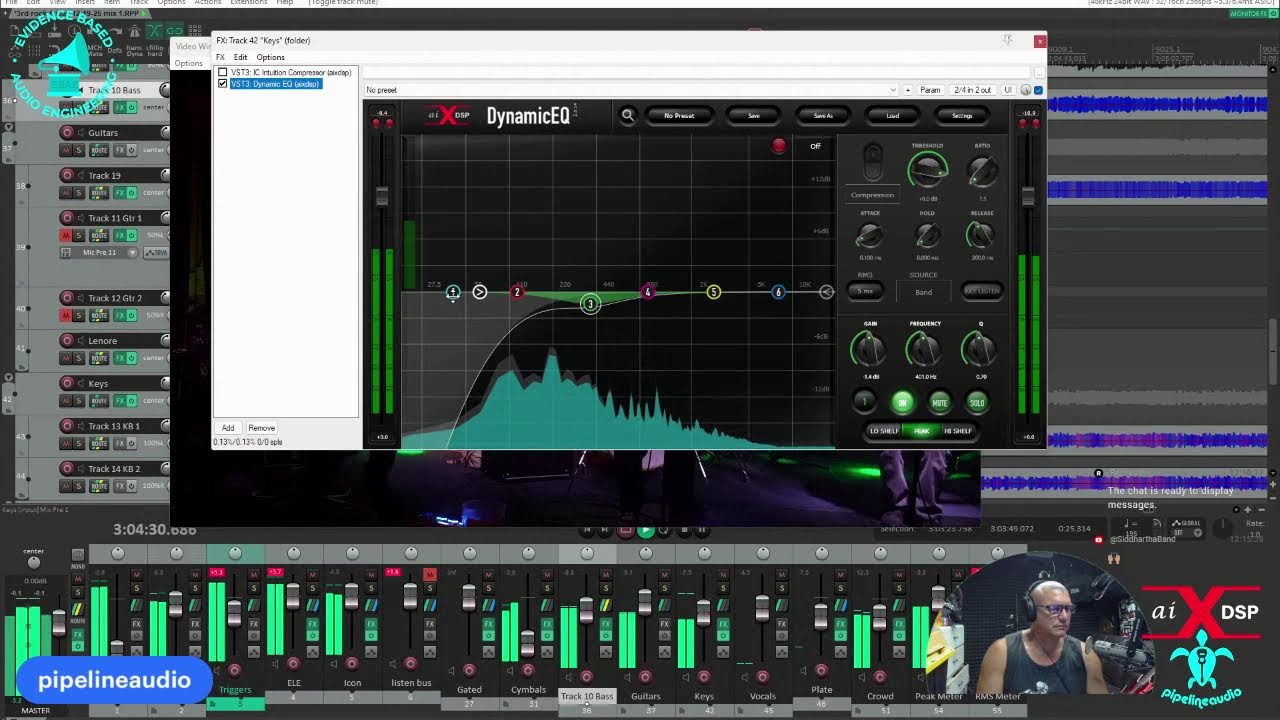The image size is (1280, 720).
Task: Open FX menu in FX window
Action: point(220,57)
